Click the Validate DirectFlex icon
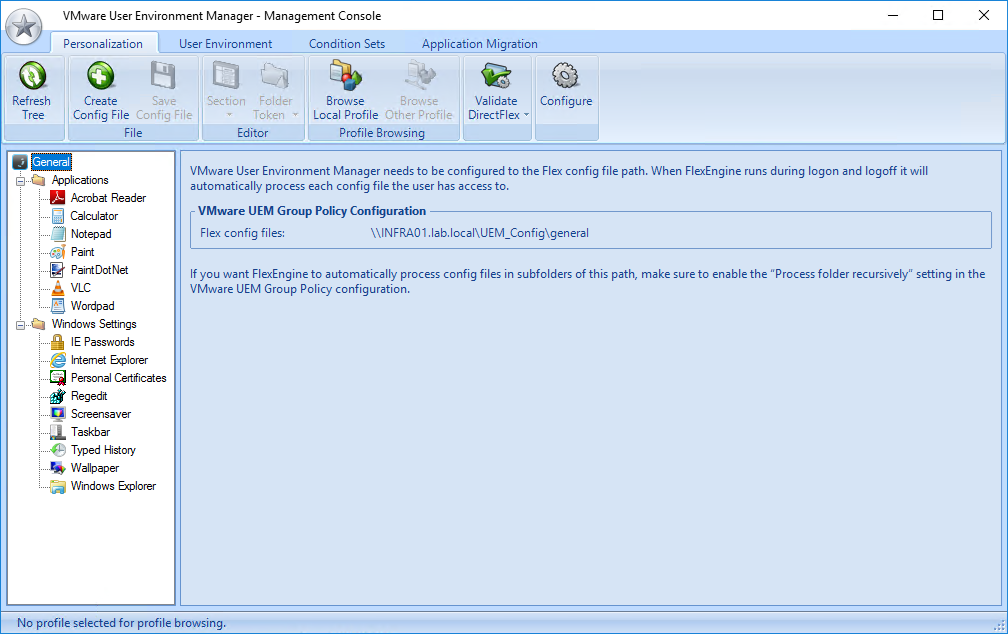The width and height of the screenshot is (1008, 634). pos(495,77)
